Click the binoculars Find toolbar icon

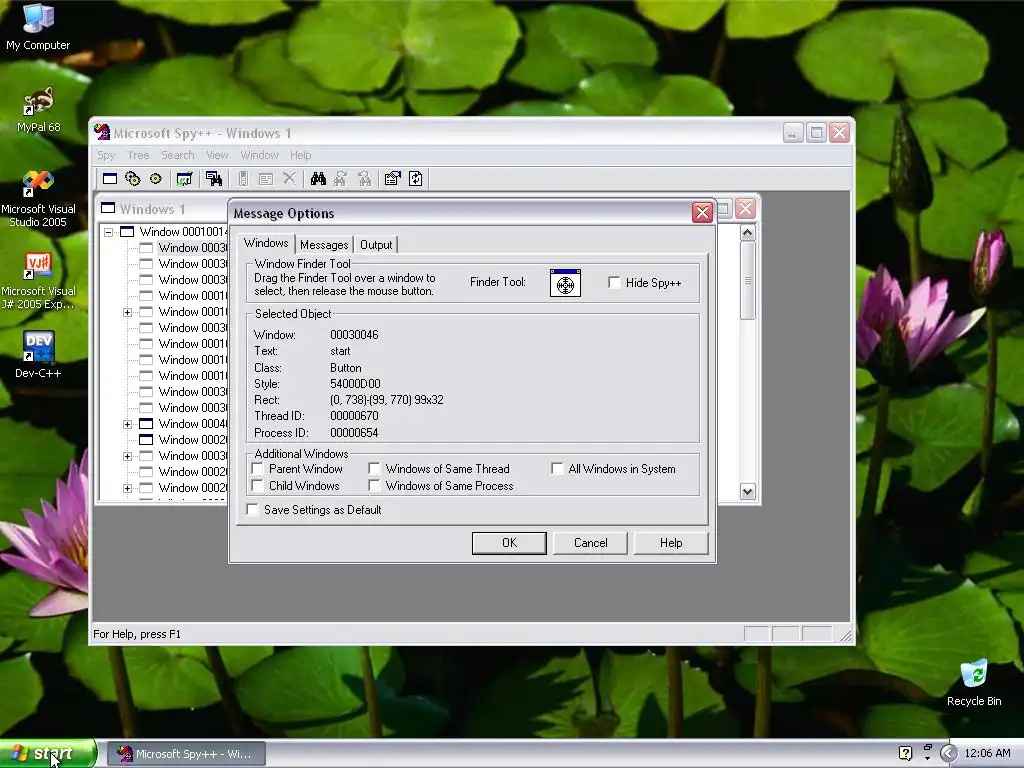318,179
